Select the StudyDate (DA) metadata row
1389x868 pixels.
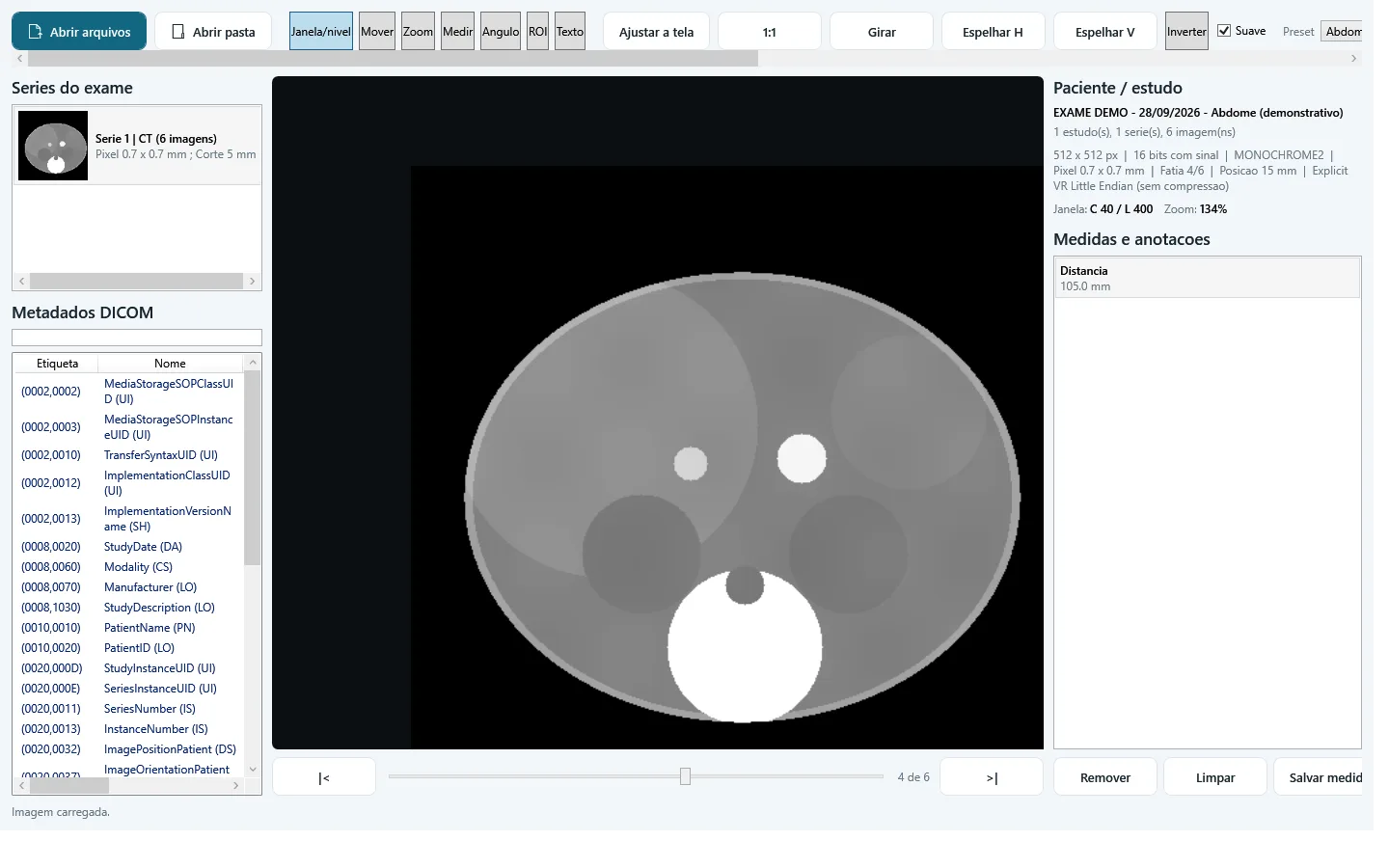click(128, 547)
